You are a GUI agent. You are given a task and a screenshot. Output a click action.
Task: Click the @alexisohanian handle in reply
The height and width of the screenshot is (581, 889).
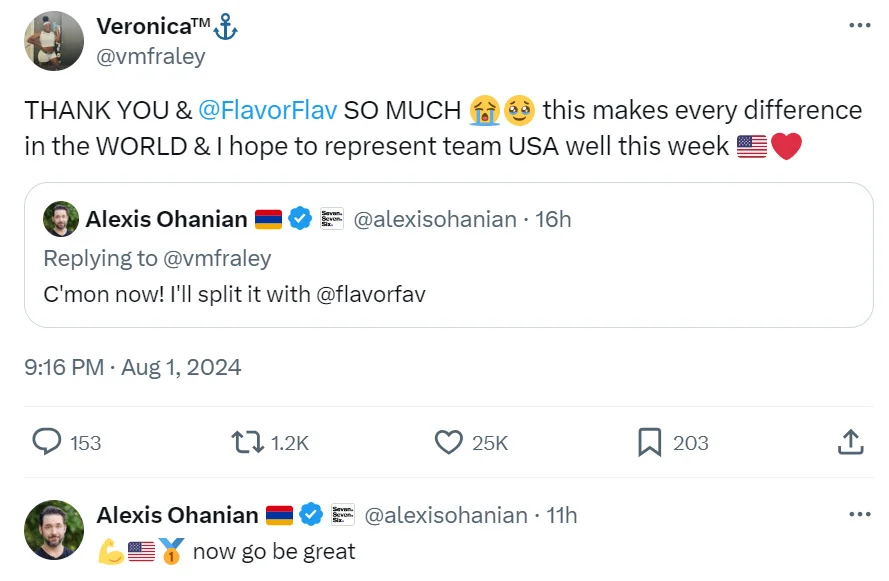click(x=445, y=515)
